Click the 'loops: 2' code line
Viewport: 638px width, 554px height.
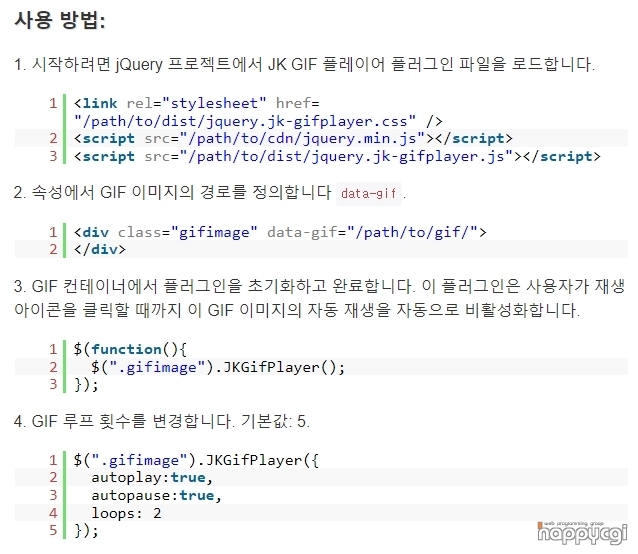coord(127,513)
